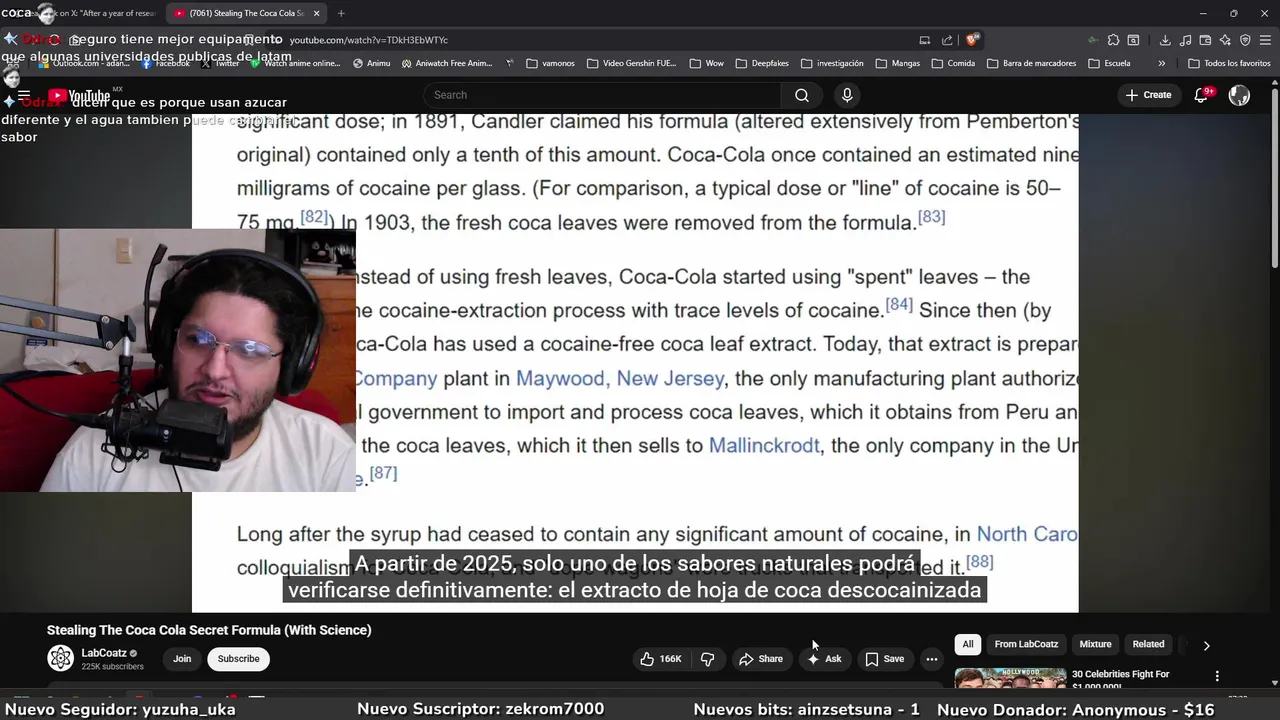Image resolution: width=1280 pixels, height=720 pixels.
Task: Select the Mixture chip
Action: [x=1095, y=644]
